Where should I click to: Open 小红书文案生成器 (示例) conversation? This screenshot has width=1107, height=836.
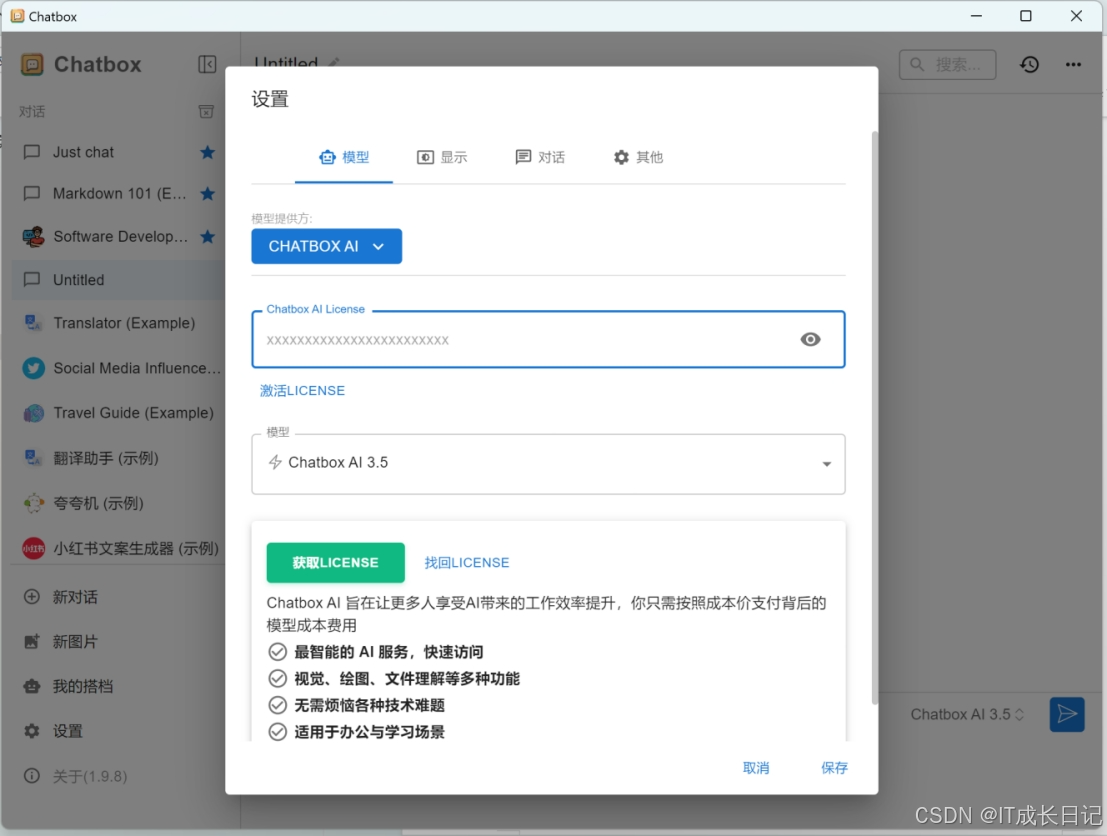click(120, 549)
